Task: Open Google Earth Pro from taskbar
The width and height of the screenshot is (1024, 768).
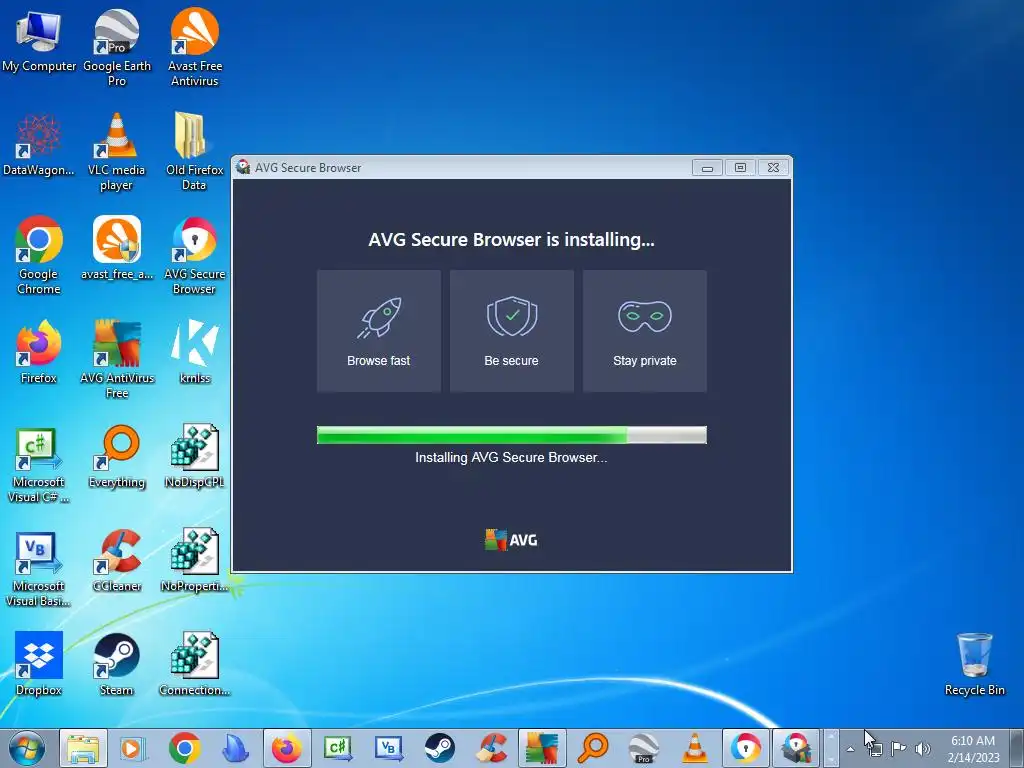Action: 644,748
